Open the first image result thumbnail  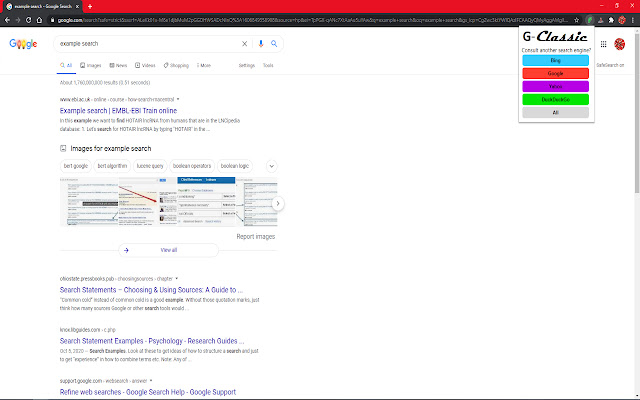89,202
